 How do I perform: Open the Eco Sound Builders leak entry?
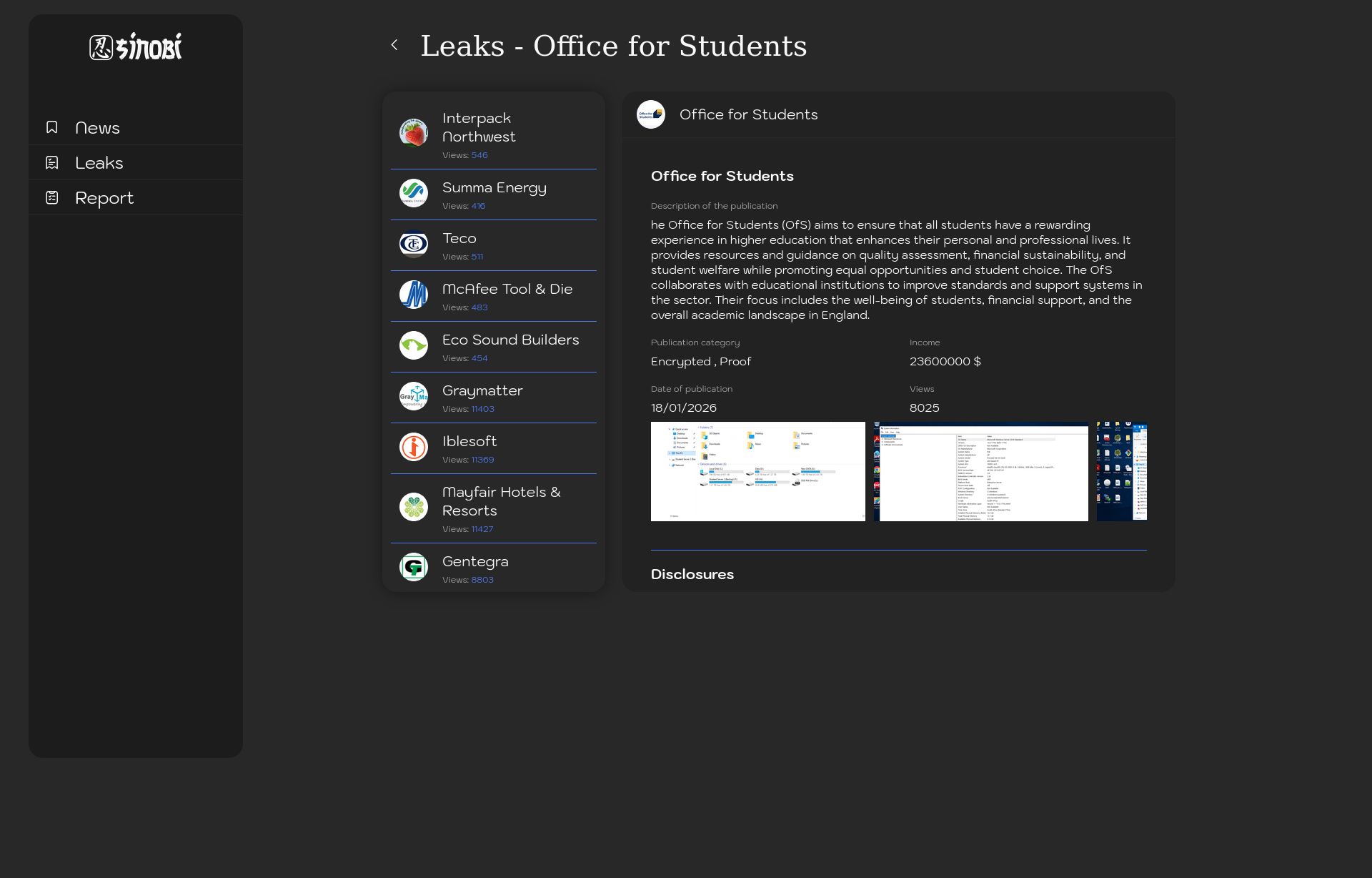[510, 340]
